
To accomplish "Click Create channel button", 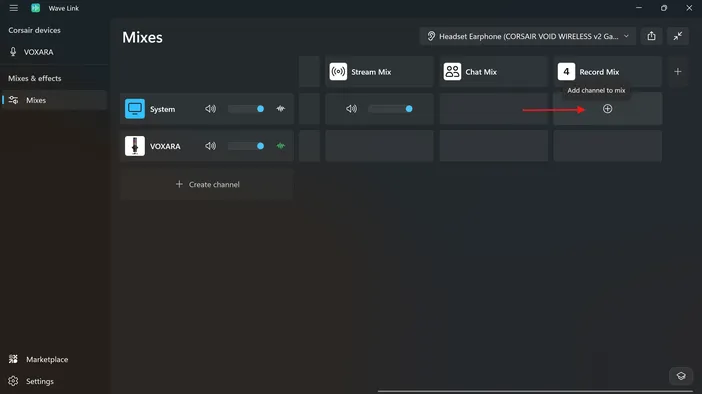I will 207,184.
